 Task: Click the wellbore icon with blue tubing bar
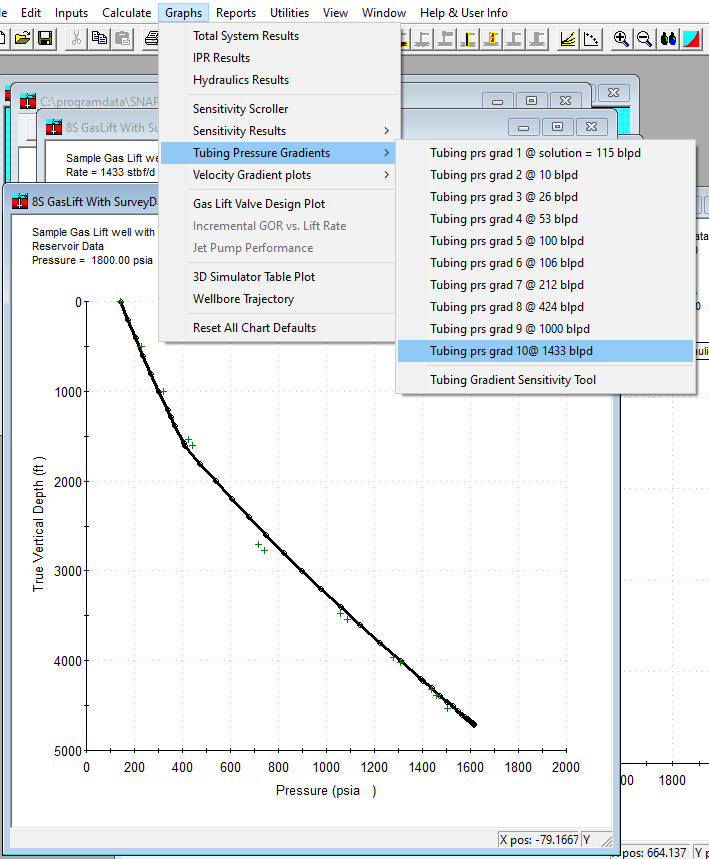468,39
